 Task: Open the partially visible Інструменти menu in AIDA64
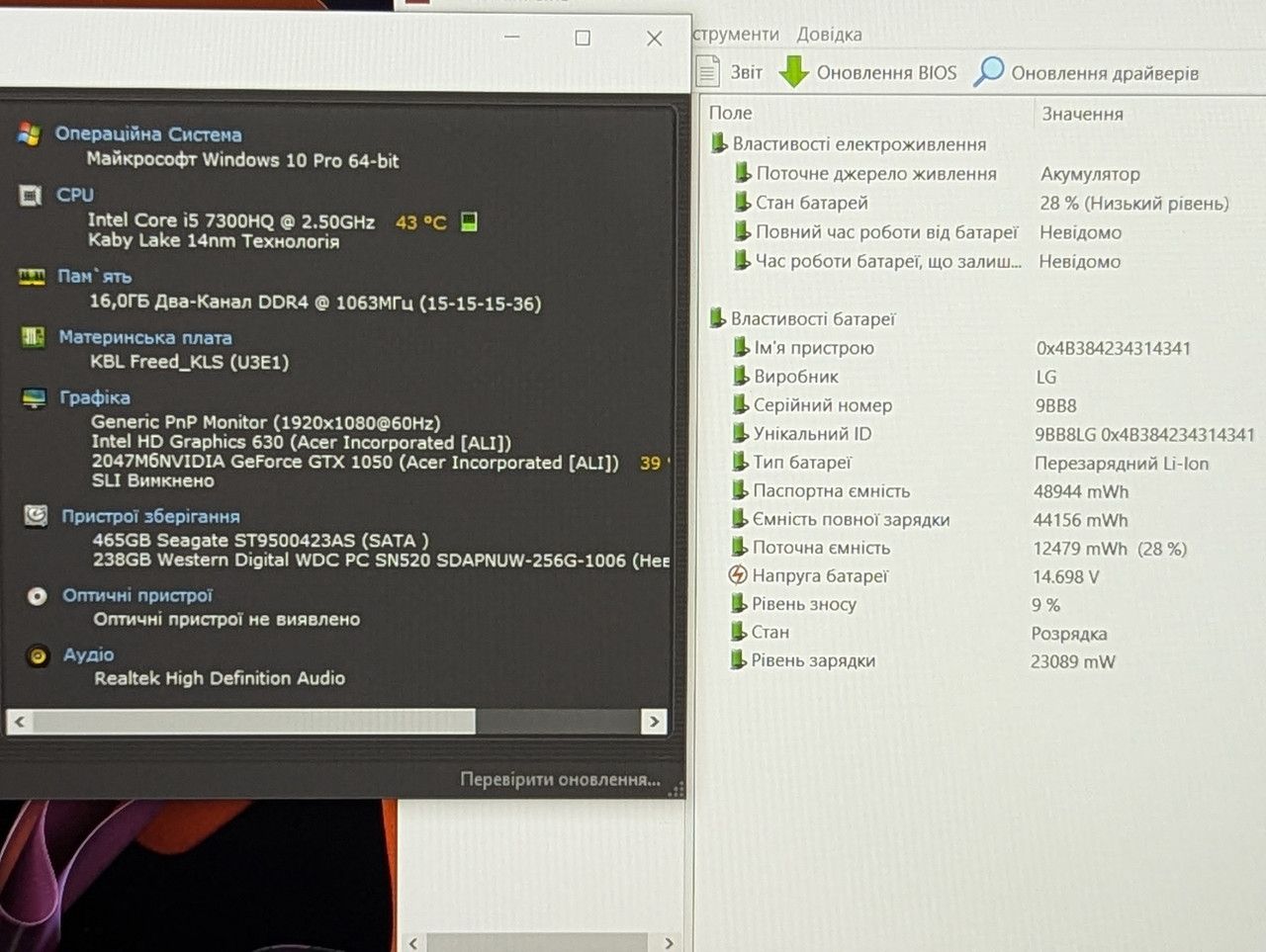pyautogui.click(x=736, y=35)
